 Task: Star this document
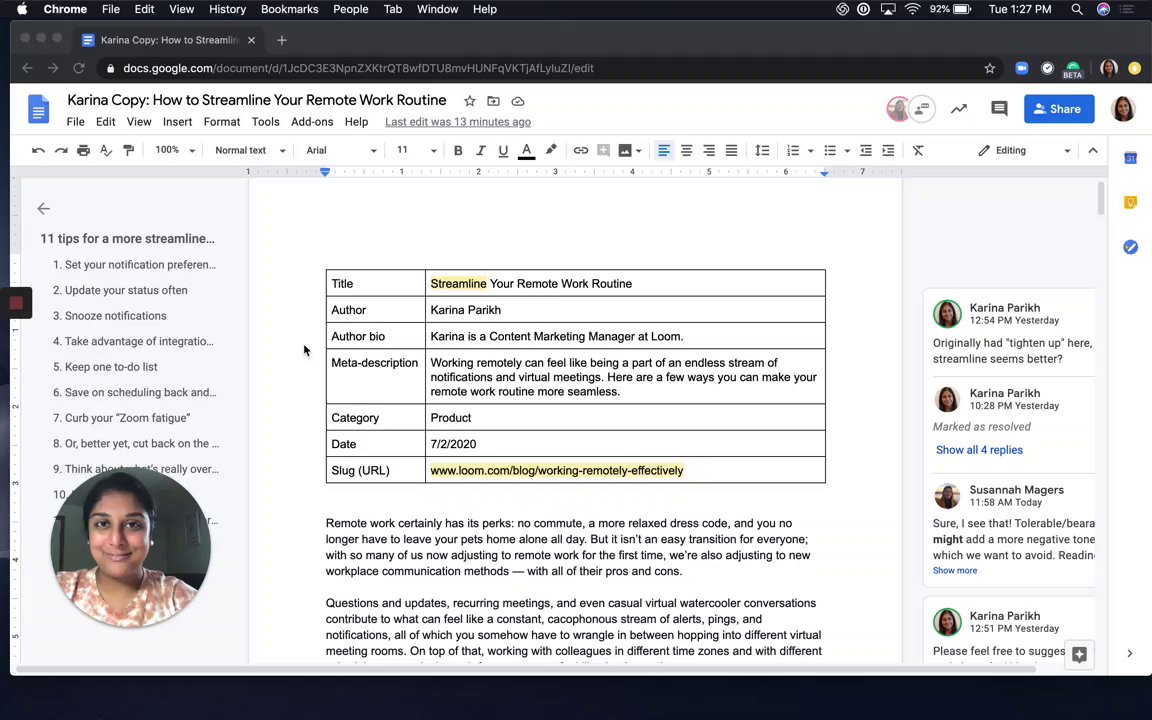click(x=469, y=101)
